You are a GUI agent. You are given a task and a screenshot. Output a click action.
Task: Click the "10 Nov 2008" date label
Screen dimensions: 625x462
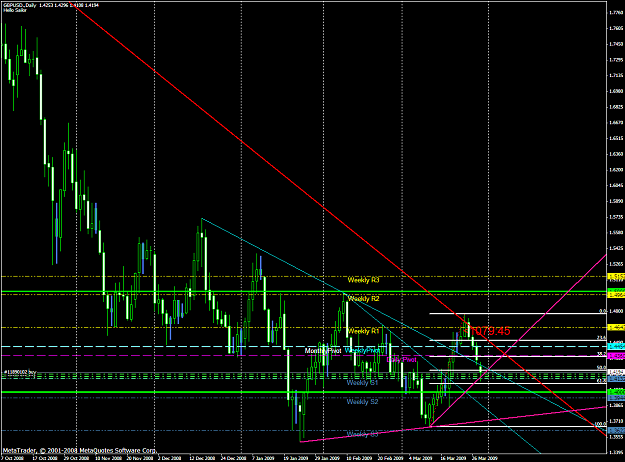108,458
